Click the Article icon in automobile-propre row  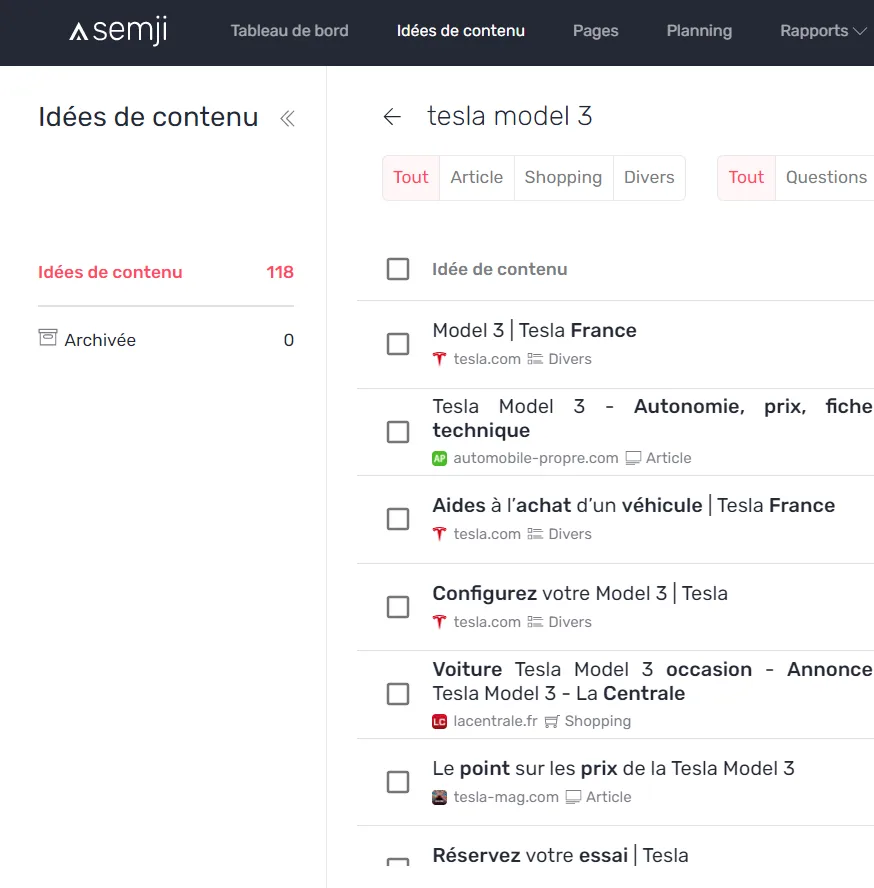633,458
